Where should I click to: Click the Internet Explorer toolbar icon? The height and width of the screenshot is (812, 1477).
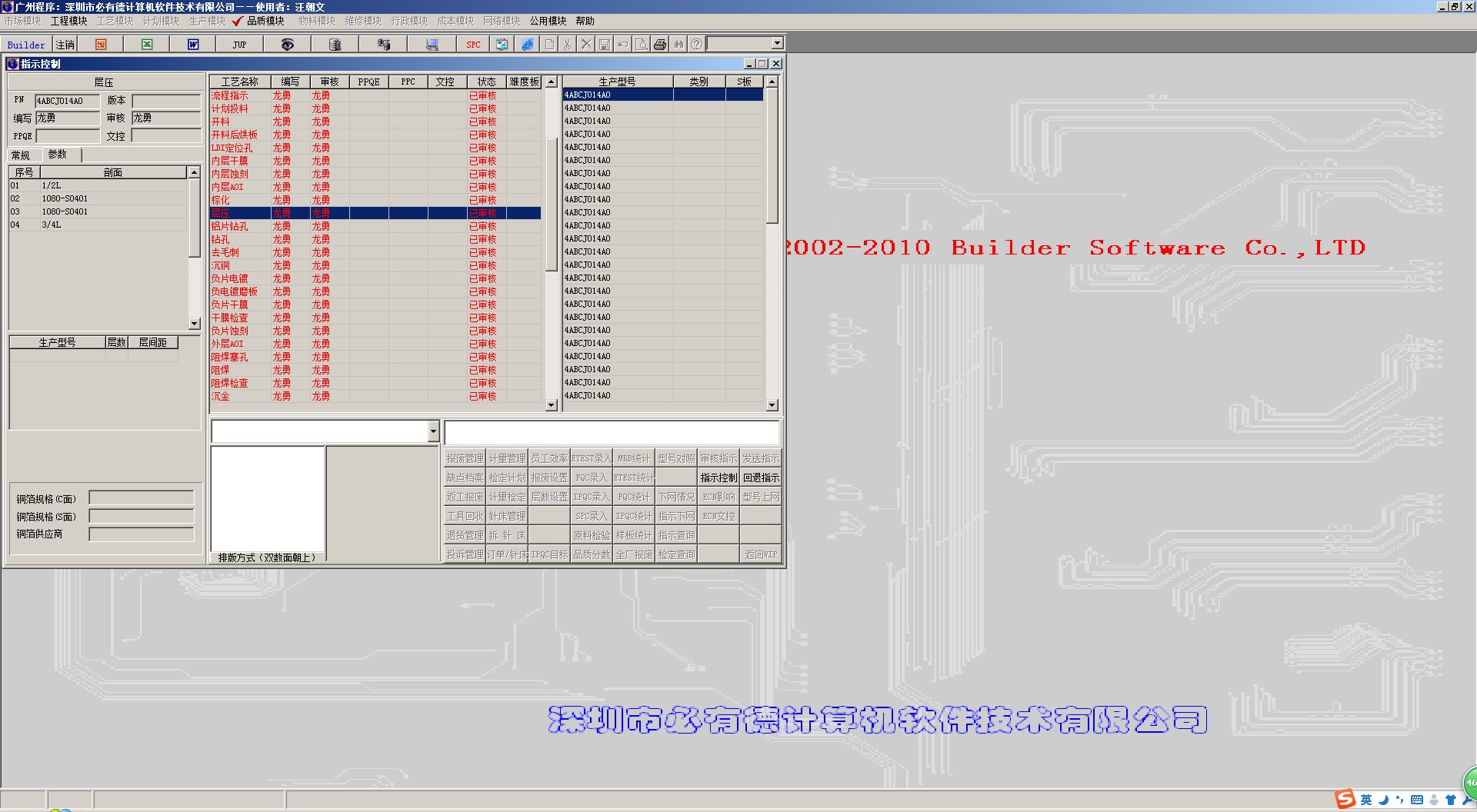tap(527, 45)
